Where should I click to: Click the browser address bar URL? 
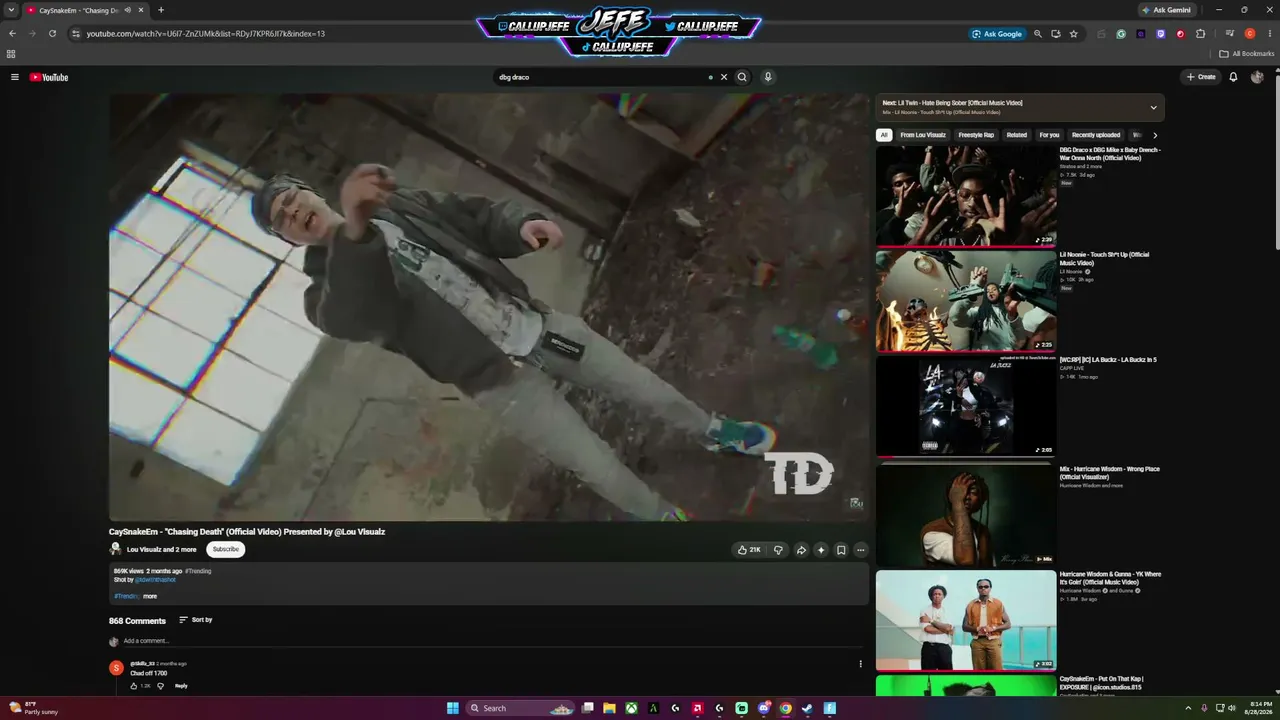tap(205, 34)
